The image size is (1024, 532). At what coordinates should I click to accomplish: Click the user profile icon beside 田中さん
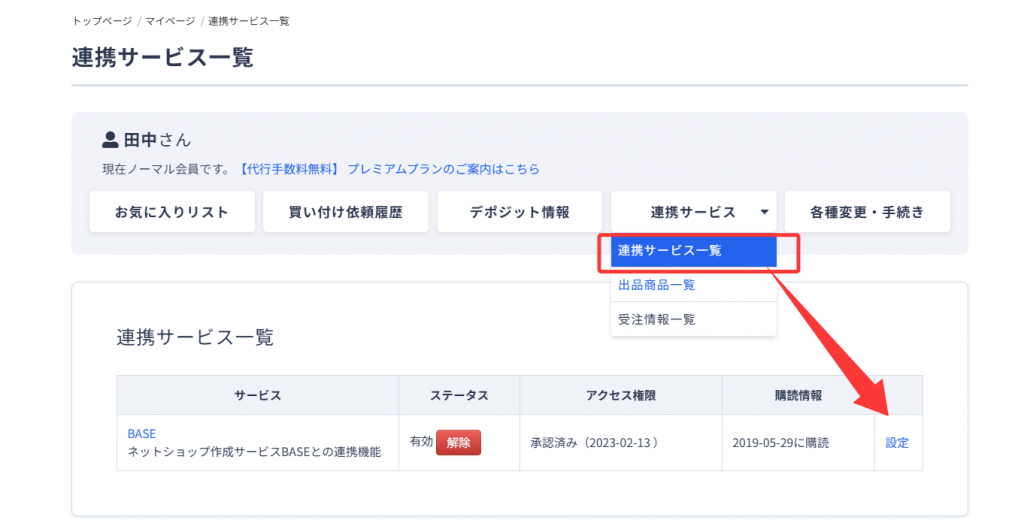click(111, 140)
